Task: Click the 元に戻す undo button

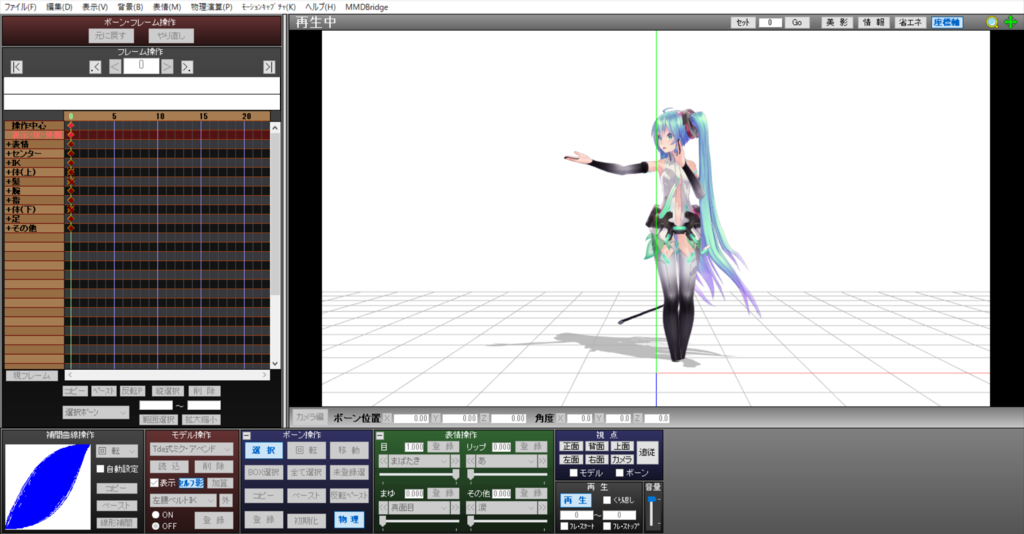Action: (110, 36)
